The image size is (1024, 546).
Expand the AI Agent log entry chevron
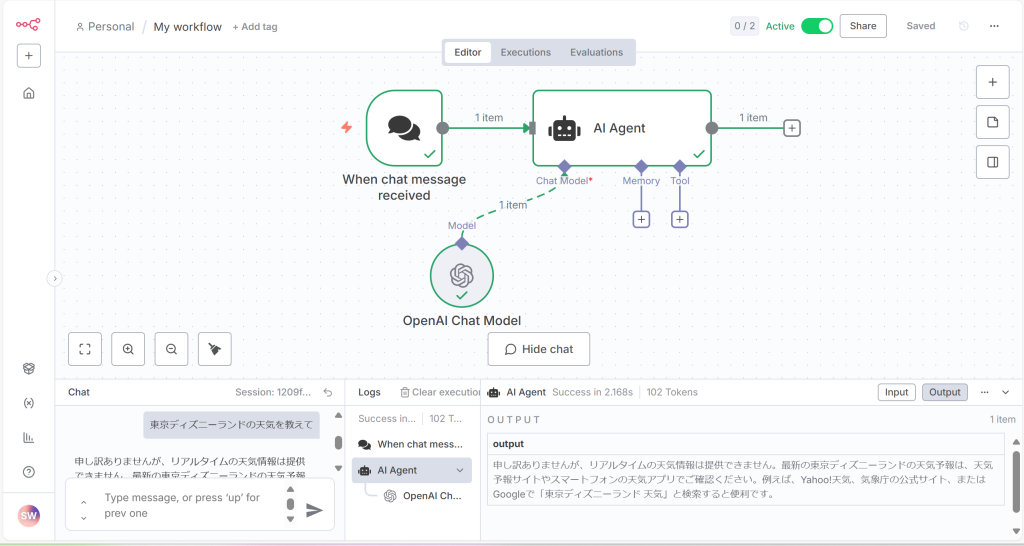coord(460,470)
